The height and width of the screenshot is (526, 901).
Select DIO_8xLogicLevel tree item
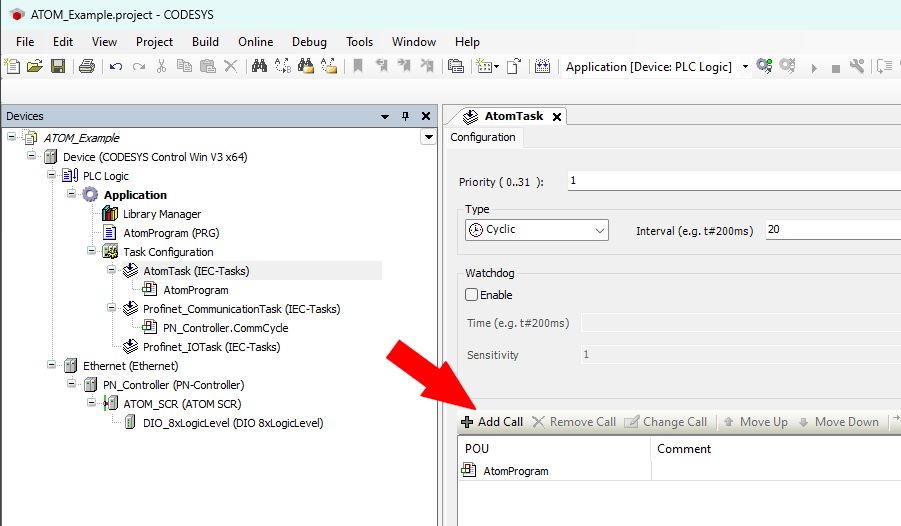click(233, 423)
